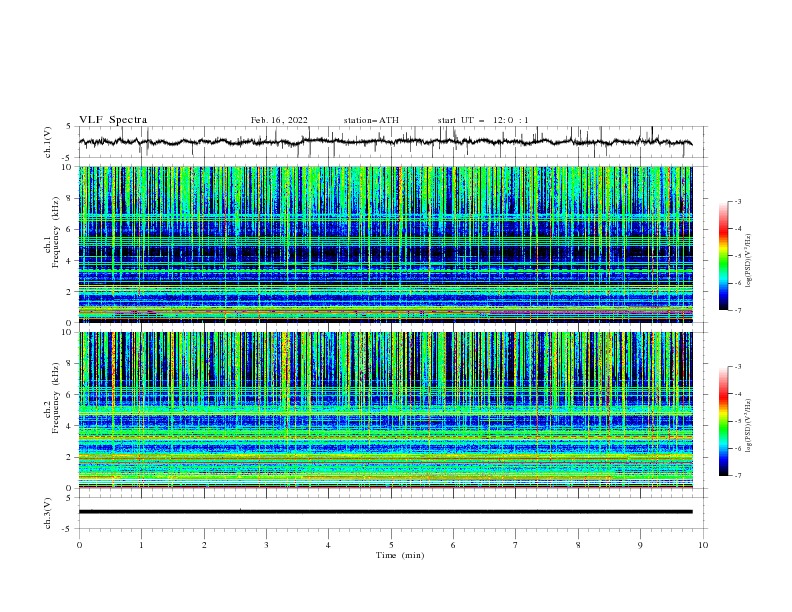Click the 'station=ATH' label

[371, 120]
